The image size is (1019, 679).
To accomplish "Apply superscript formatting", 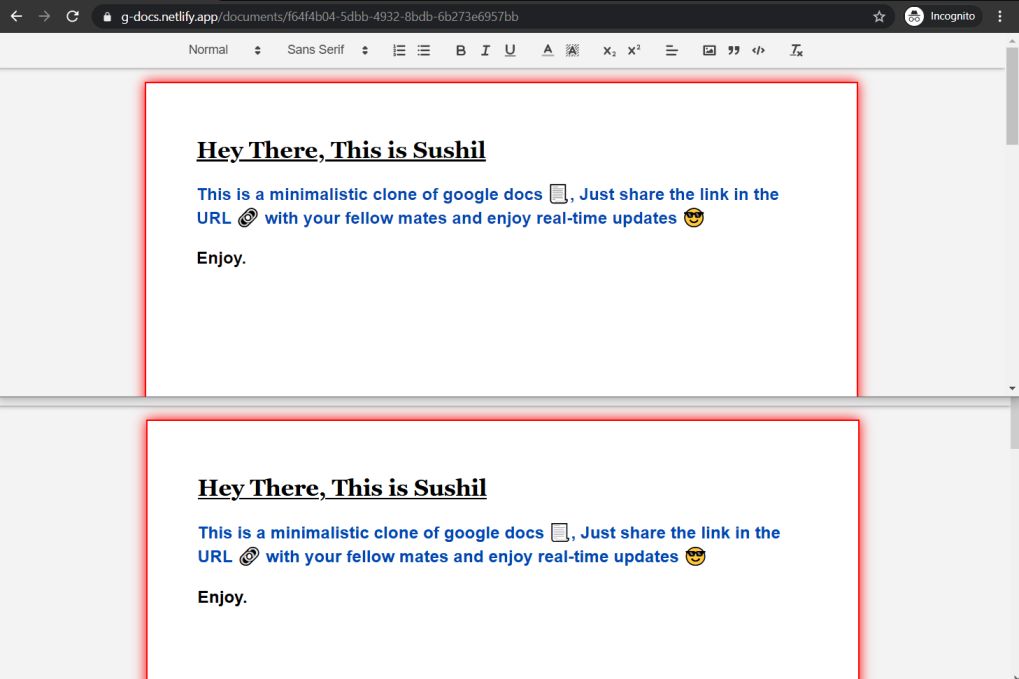I will pos(633,50).
